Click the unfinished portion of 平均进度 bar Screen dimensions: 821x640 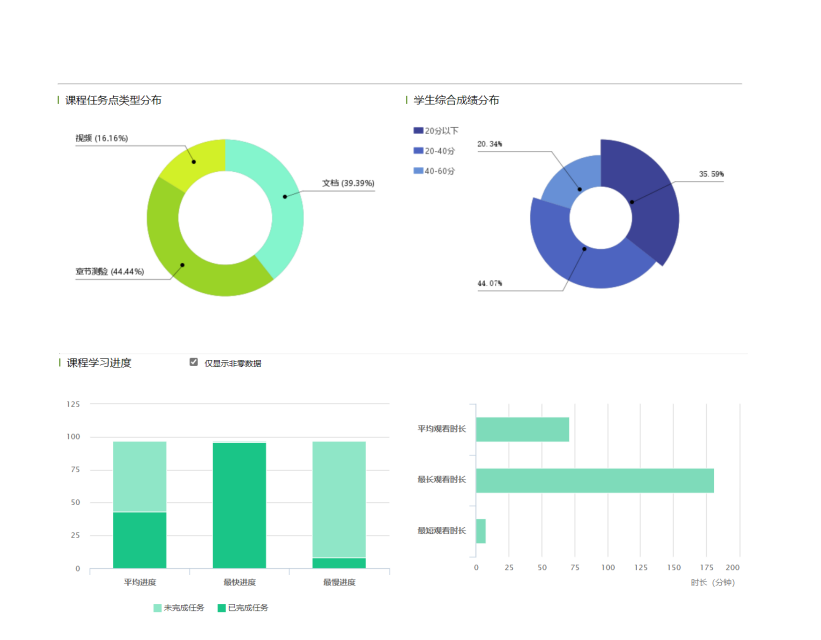click(140, 476)
